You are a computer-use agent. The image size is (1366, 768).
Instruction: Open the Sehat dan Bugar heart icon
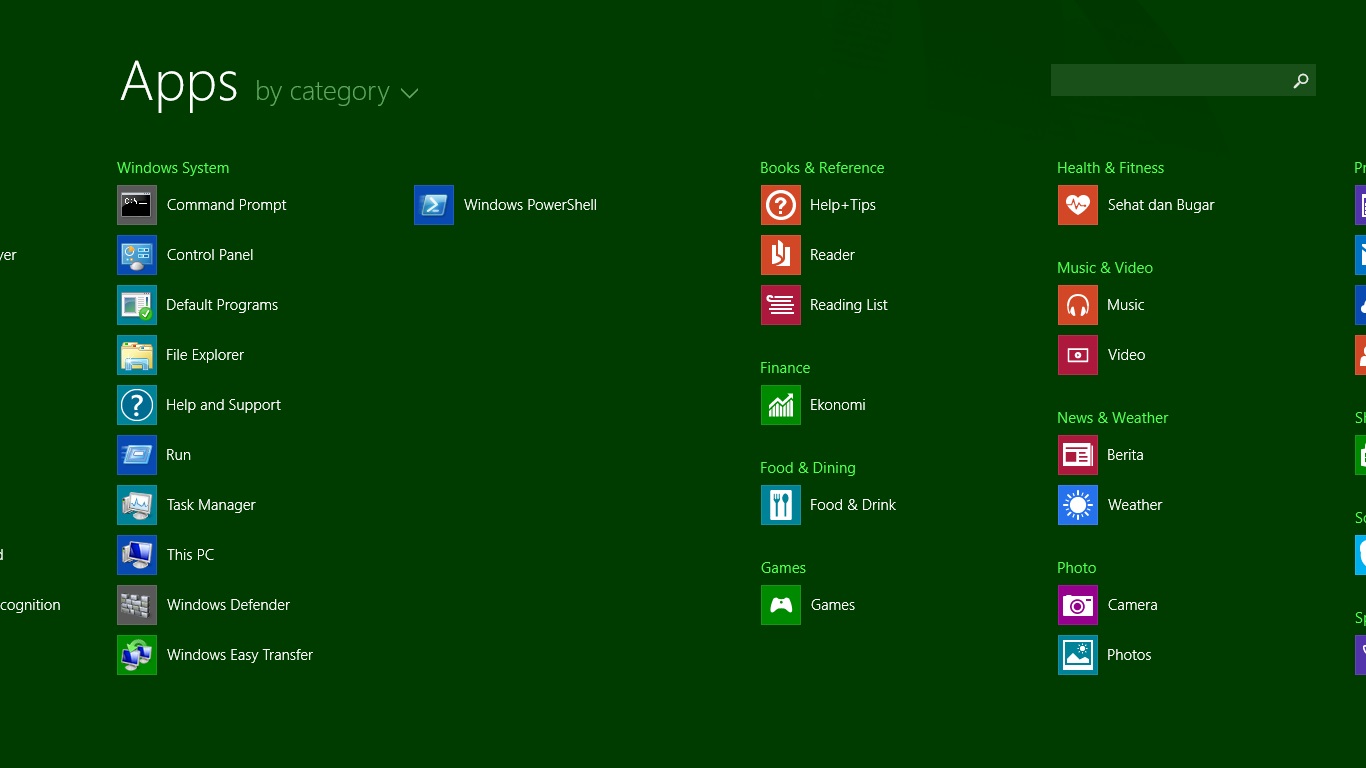(1078, 205)
